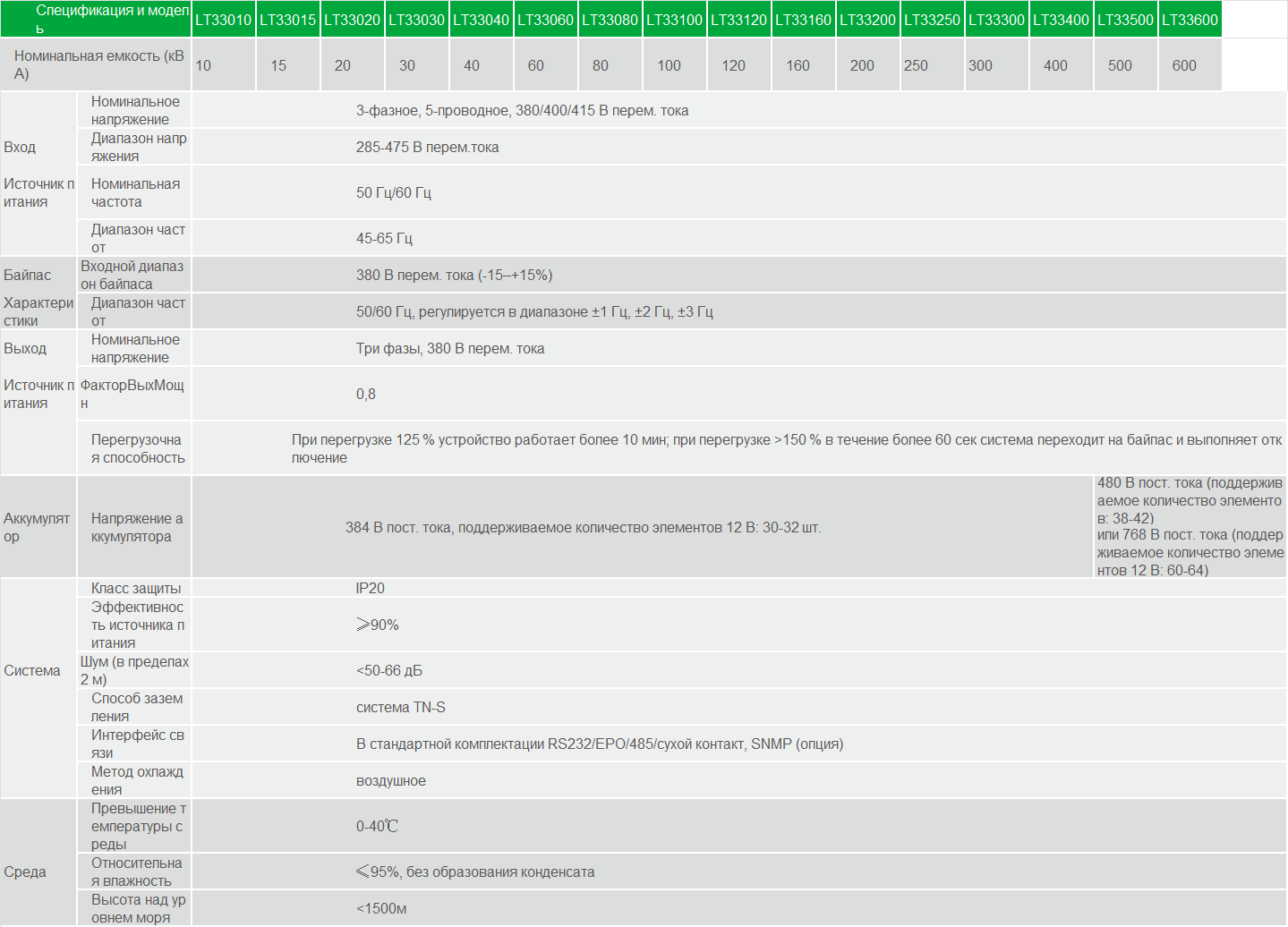Viewport: 1288px width, 927px height.
Task: Click the overload capability description text
Action: point(786,449)
